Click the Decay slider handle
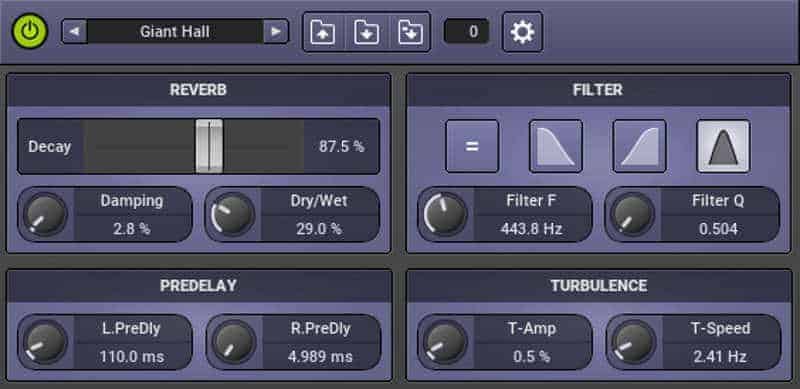Screen dimensions: 800x389 209,147
